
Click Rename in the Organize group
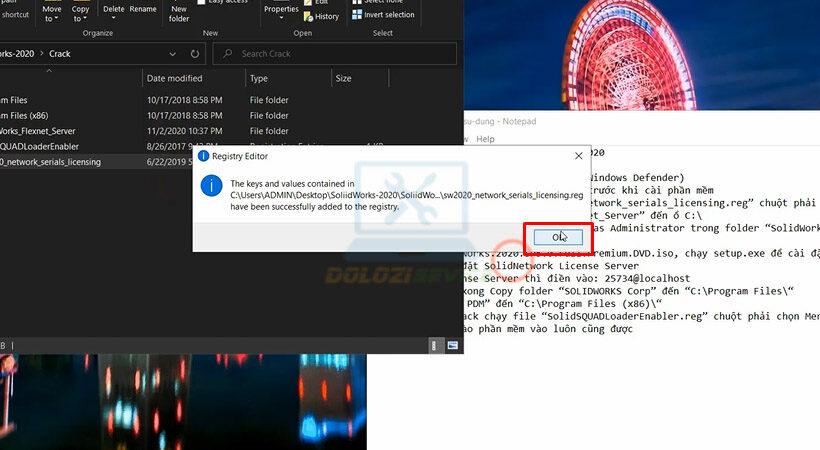pyautogui.click(x=143, y=9)
